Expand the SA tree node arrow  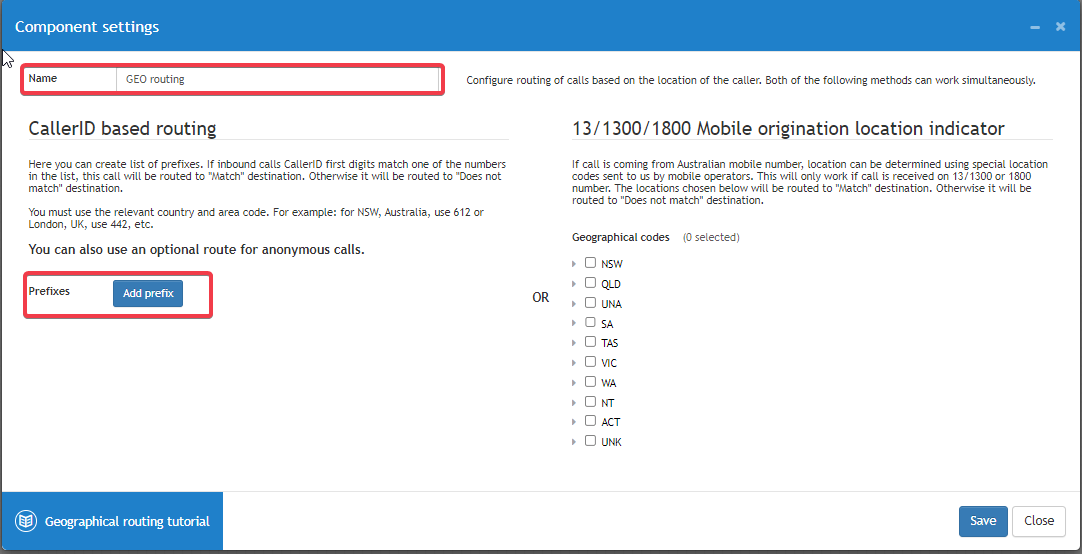574,324
